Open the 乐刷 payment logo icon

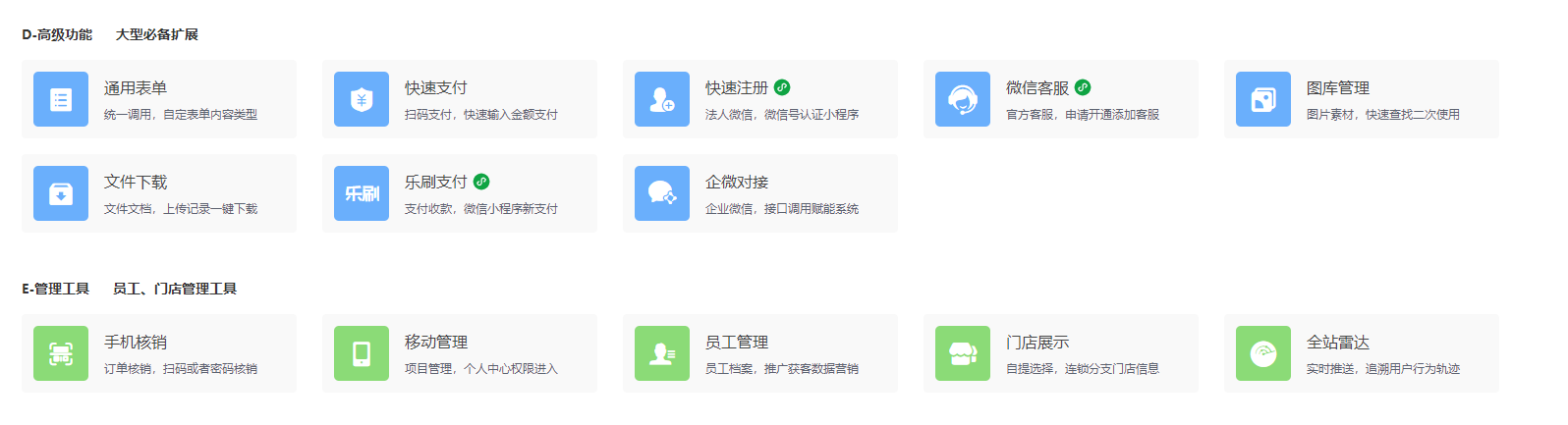(362, 193)
